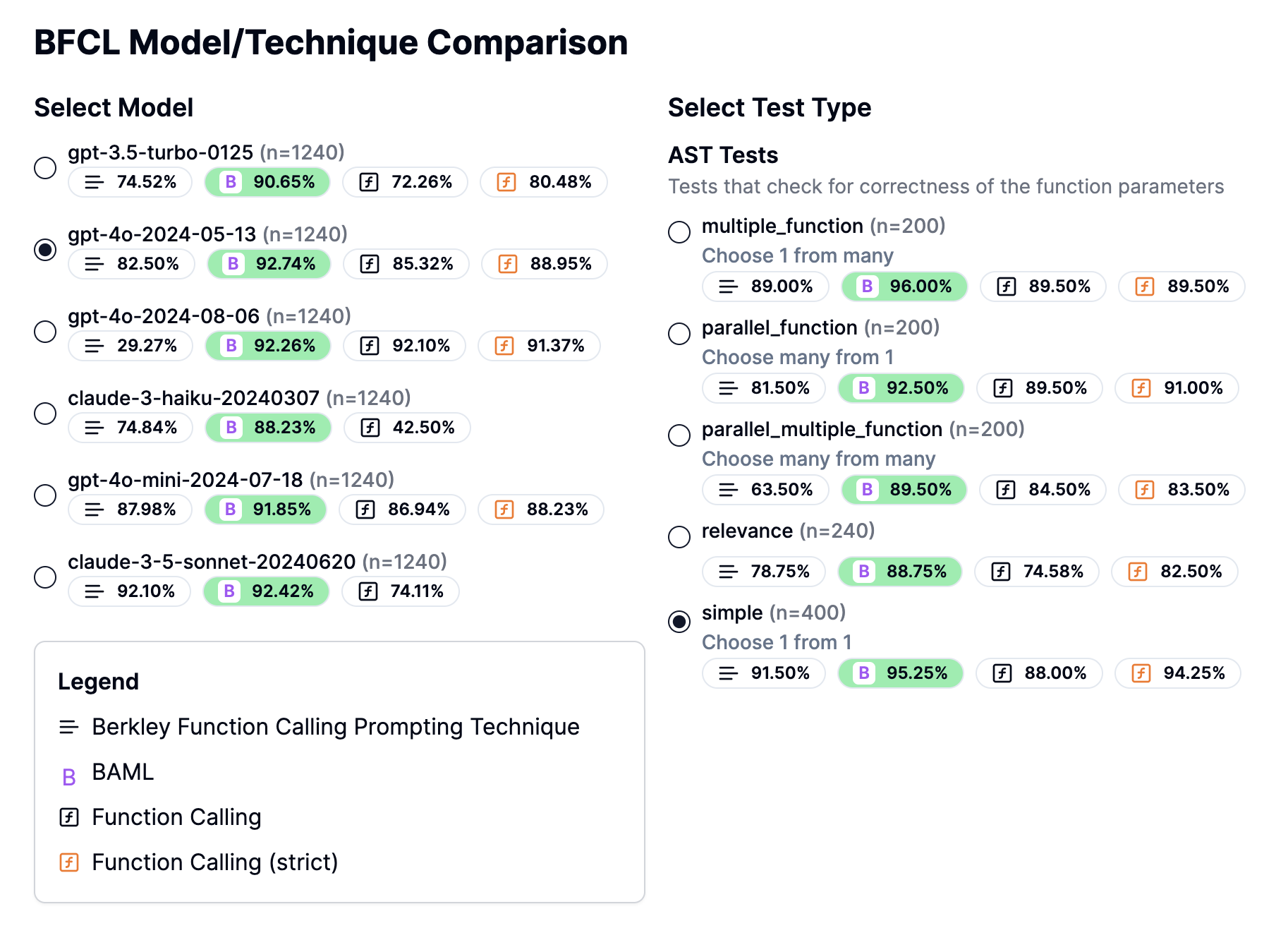Click the Function Calling icon beside 85.32%
The width and height of the screenshot is (1288, 940).
(x=370, y=264)
